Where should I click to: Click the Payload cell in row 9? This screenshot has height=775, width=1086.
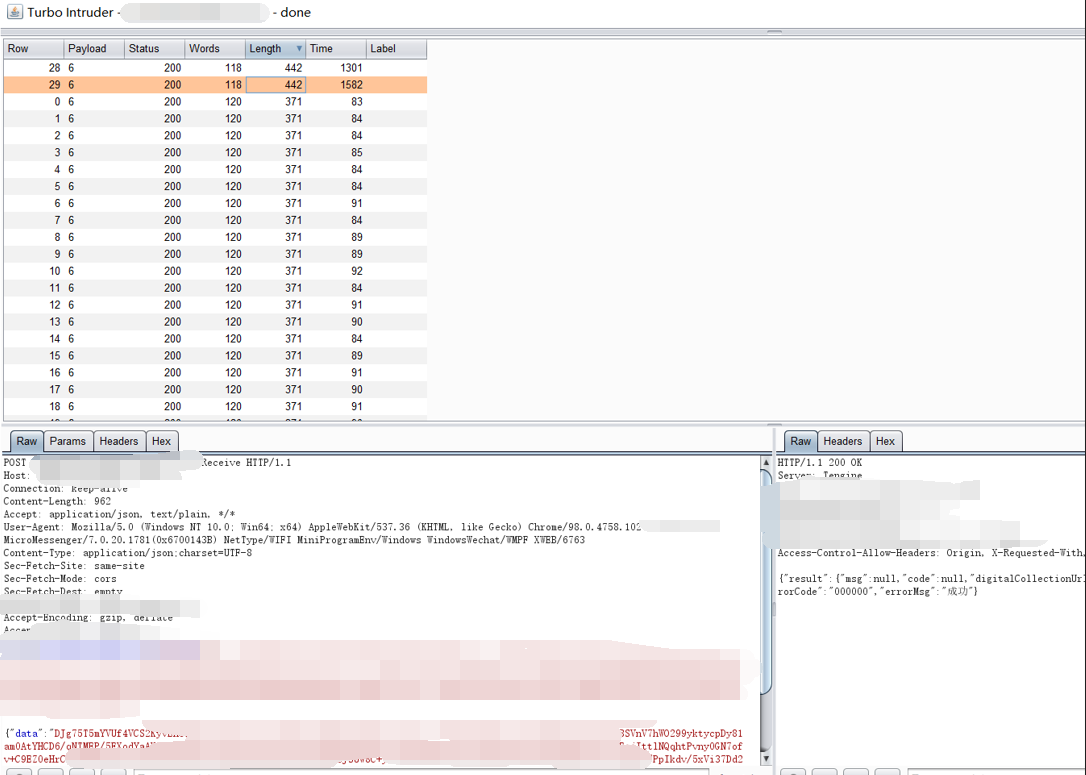[94, 254]
